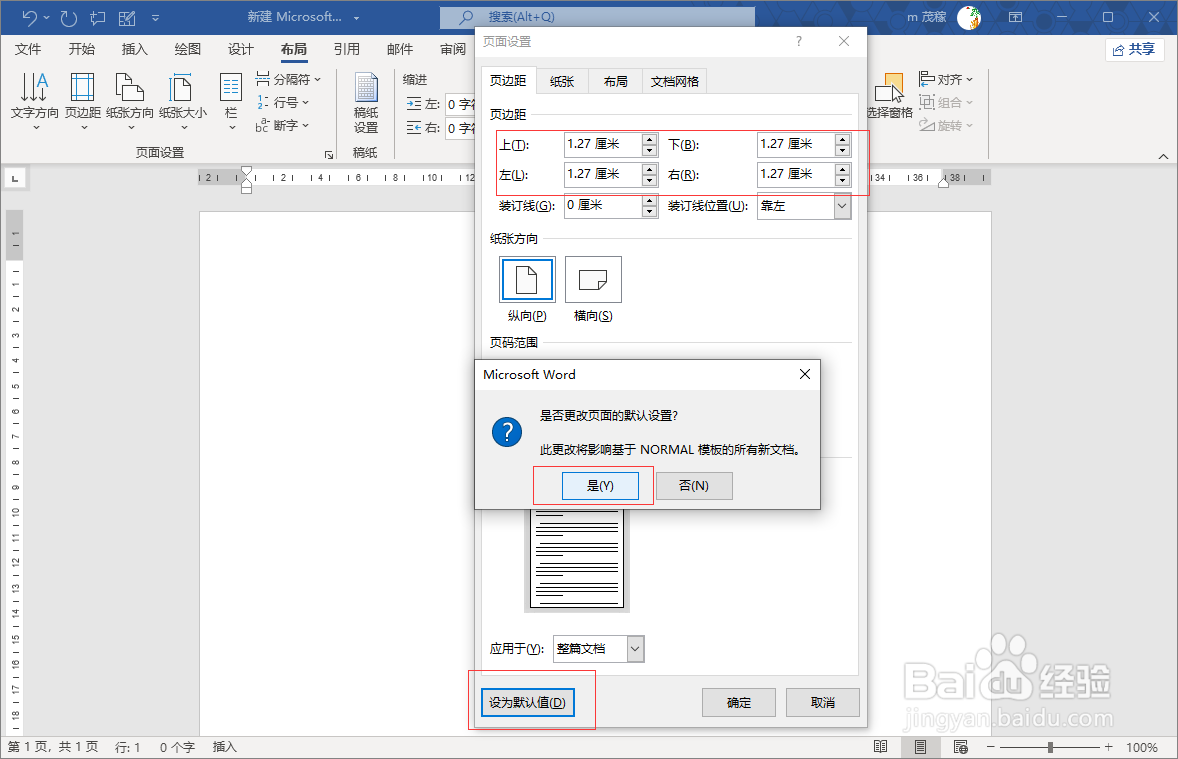Click the Share (共享) button
Image resolution: width=1178 pixels, height=759 pixels.
pyautogui.click(x=1134, y=50)
